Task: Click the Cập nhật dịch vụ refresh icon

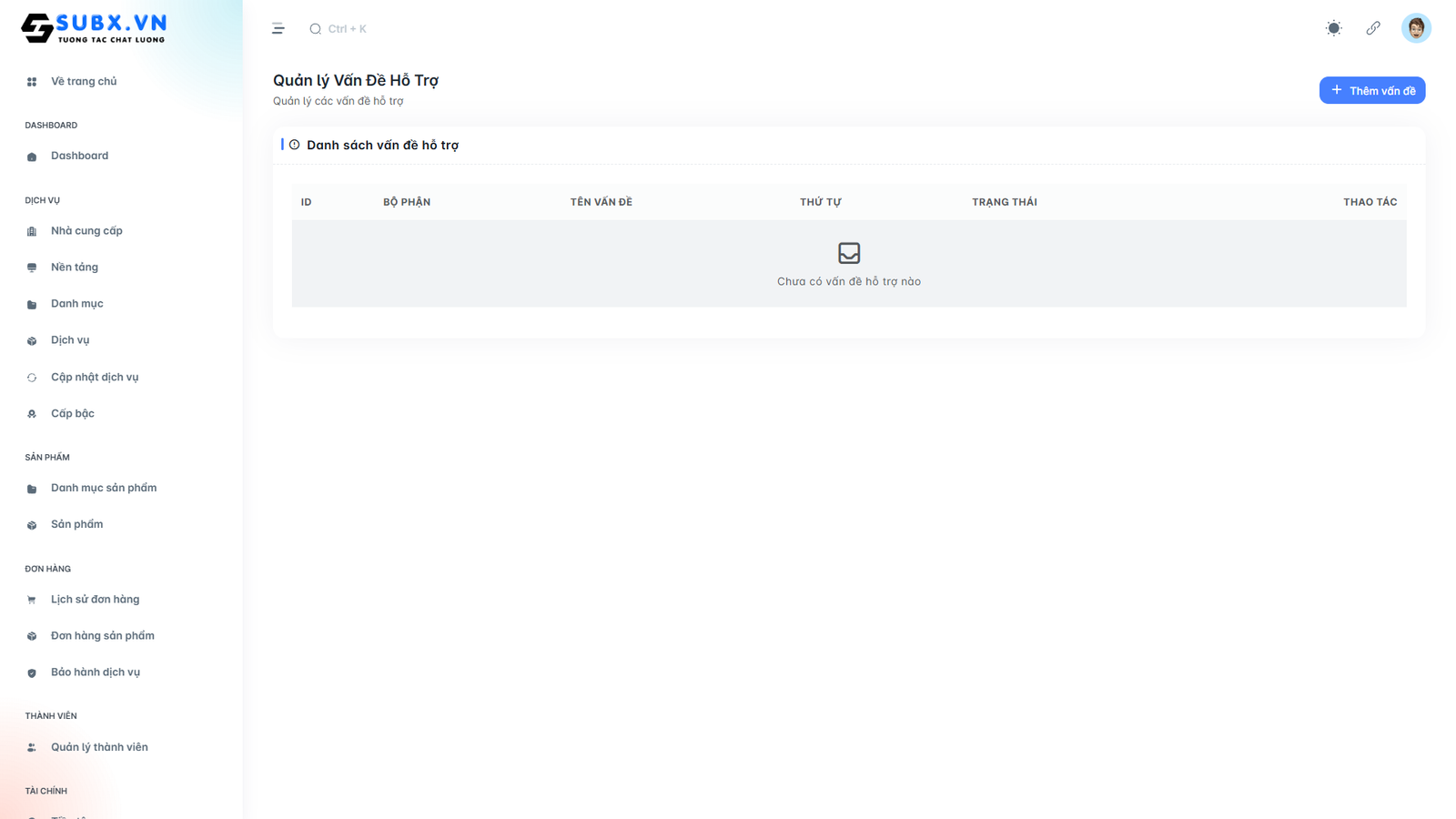Action: pyautogui.click(x=32, y=378)
